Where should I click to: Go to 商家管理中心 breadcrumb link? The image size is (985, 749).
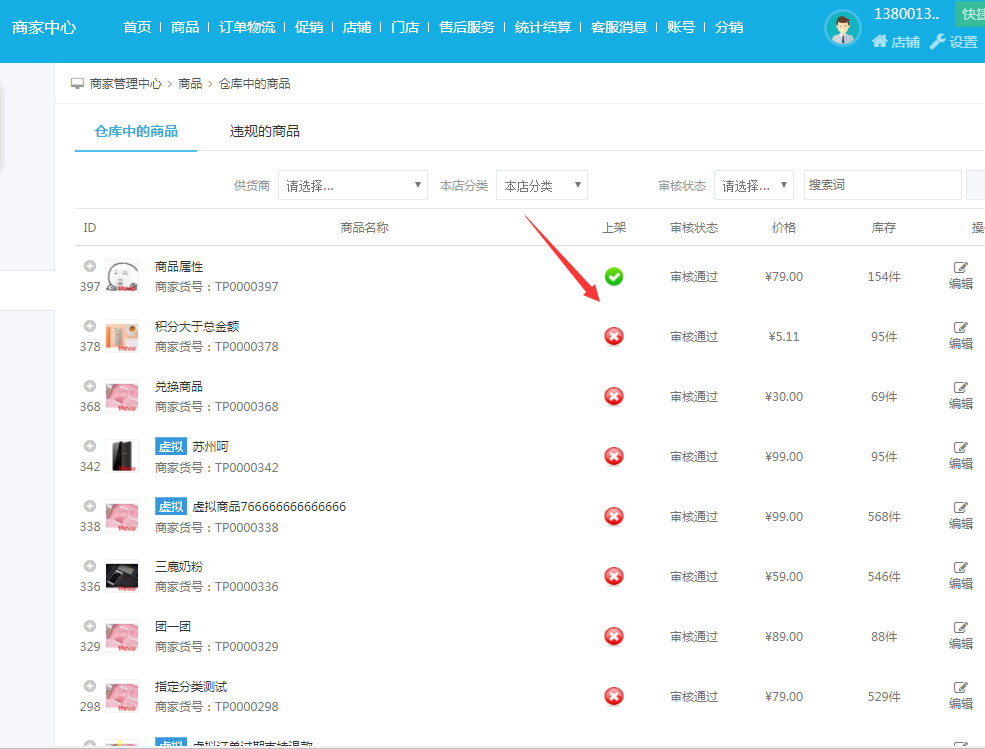[x=125, y=84]
